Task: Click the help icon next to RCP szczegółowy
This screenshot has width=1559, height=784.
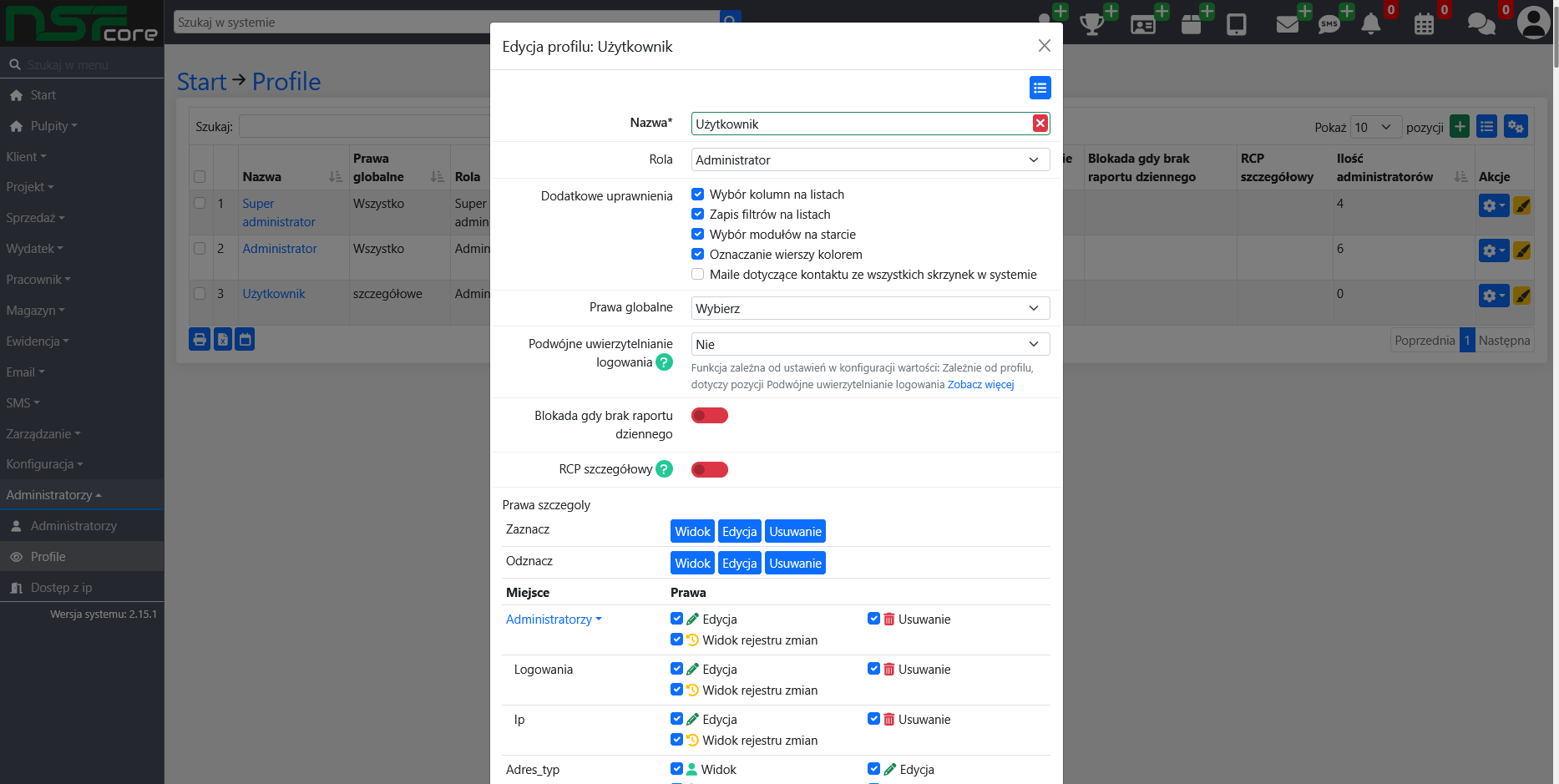Action: point(664,469)
